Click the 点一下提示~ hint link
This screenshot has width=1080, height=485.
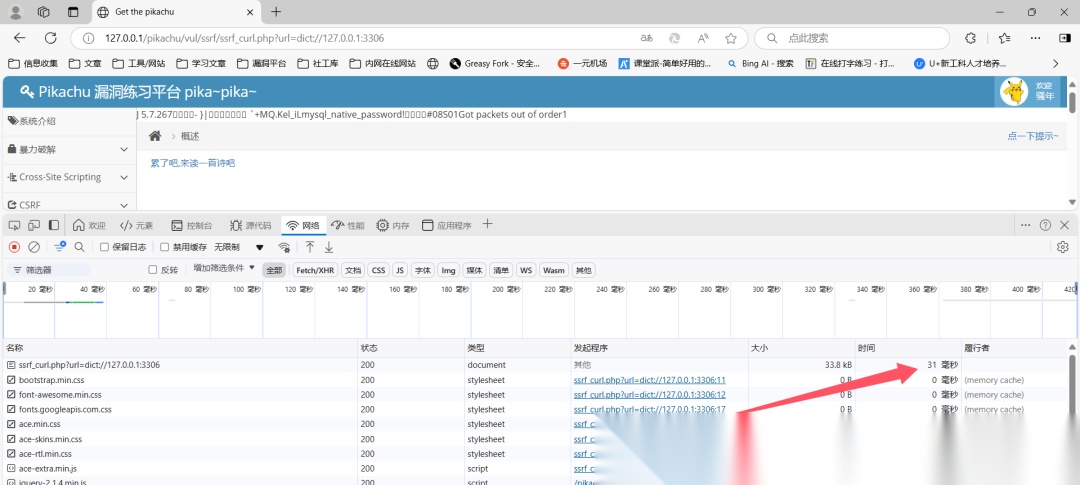pyautogui.click(x=1032, y=136)
